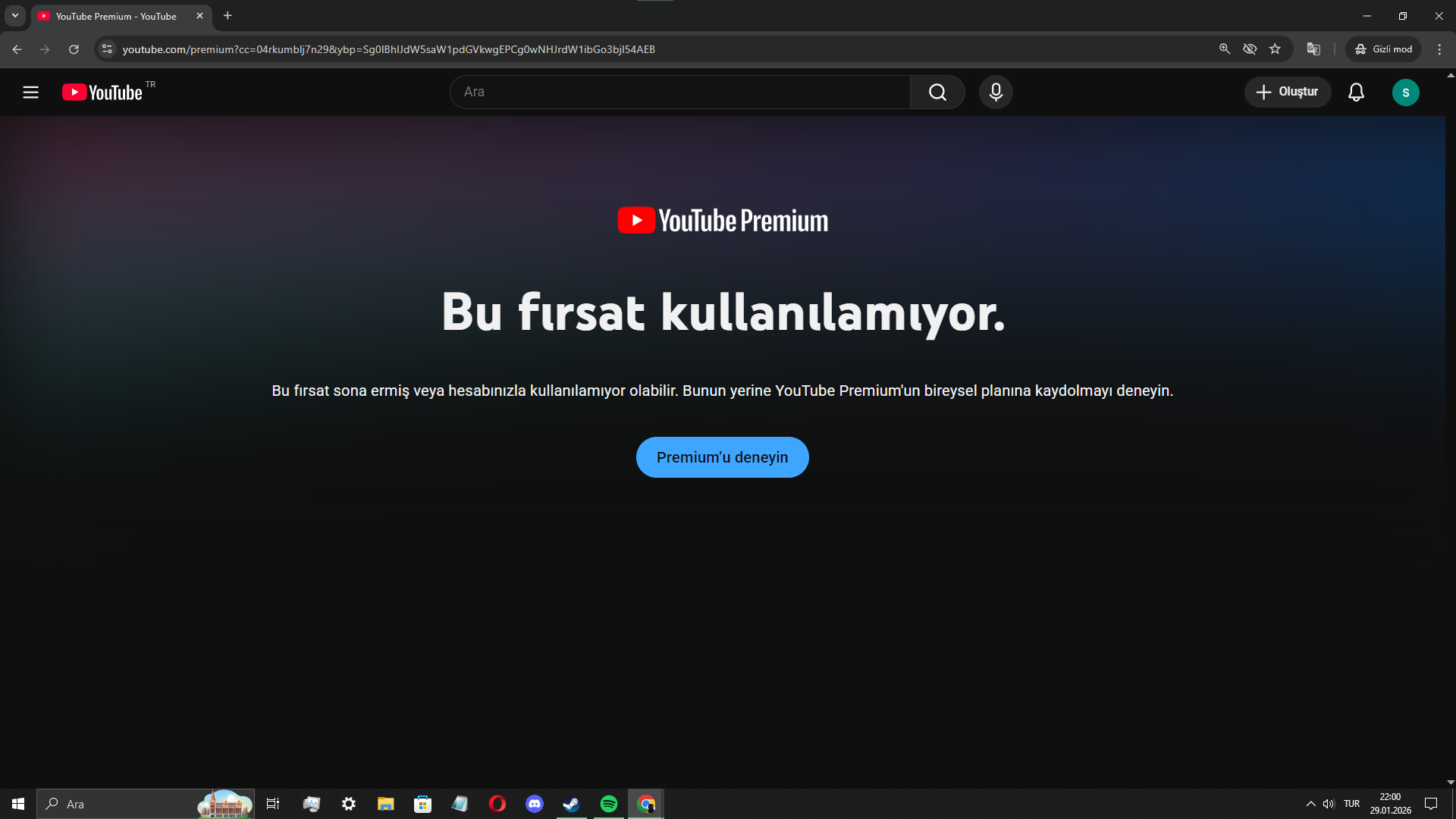Change the TUR keyboard language
The width and height of the screenshot is (1456, 819).
tap(1351, 804)
